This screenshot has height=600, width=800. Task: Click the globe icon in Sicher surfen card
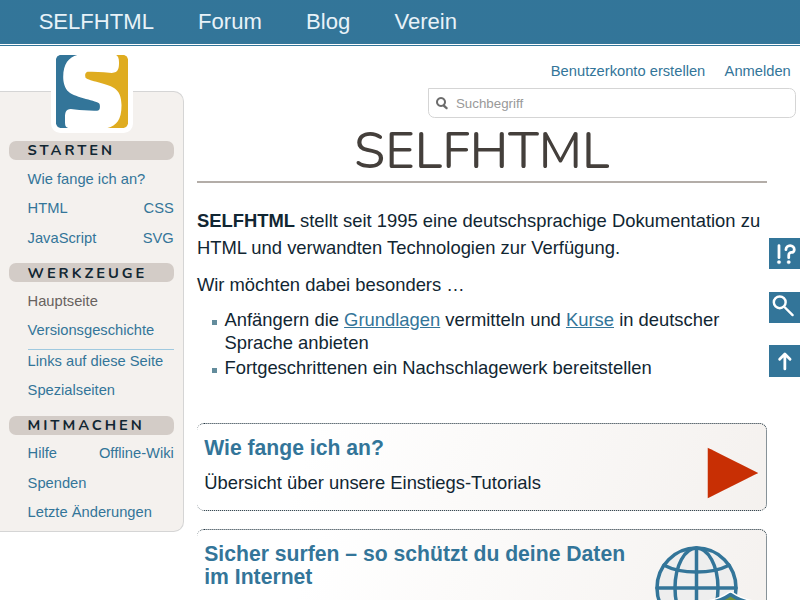pyautogui.click(x=696, y=573)
